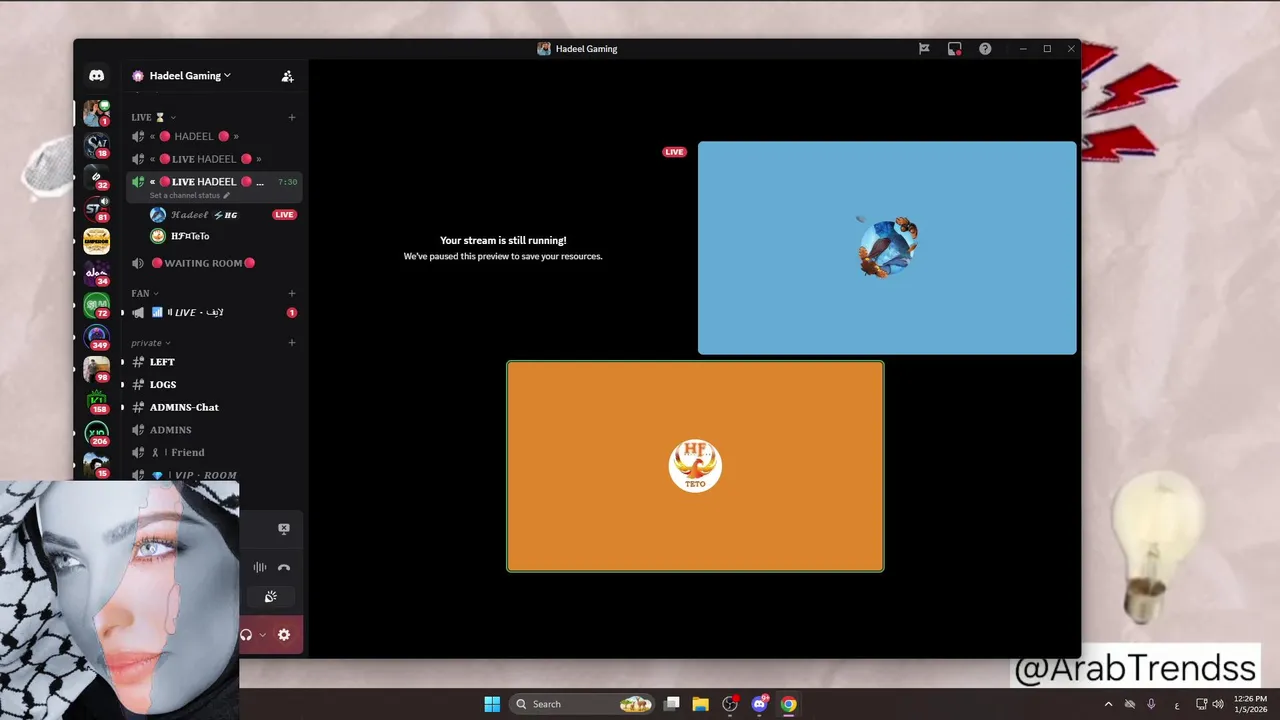Open the first server icon, badge 1
Image resolution: width=1280 pixels, height=720 pixels.
(96, 112)
